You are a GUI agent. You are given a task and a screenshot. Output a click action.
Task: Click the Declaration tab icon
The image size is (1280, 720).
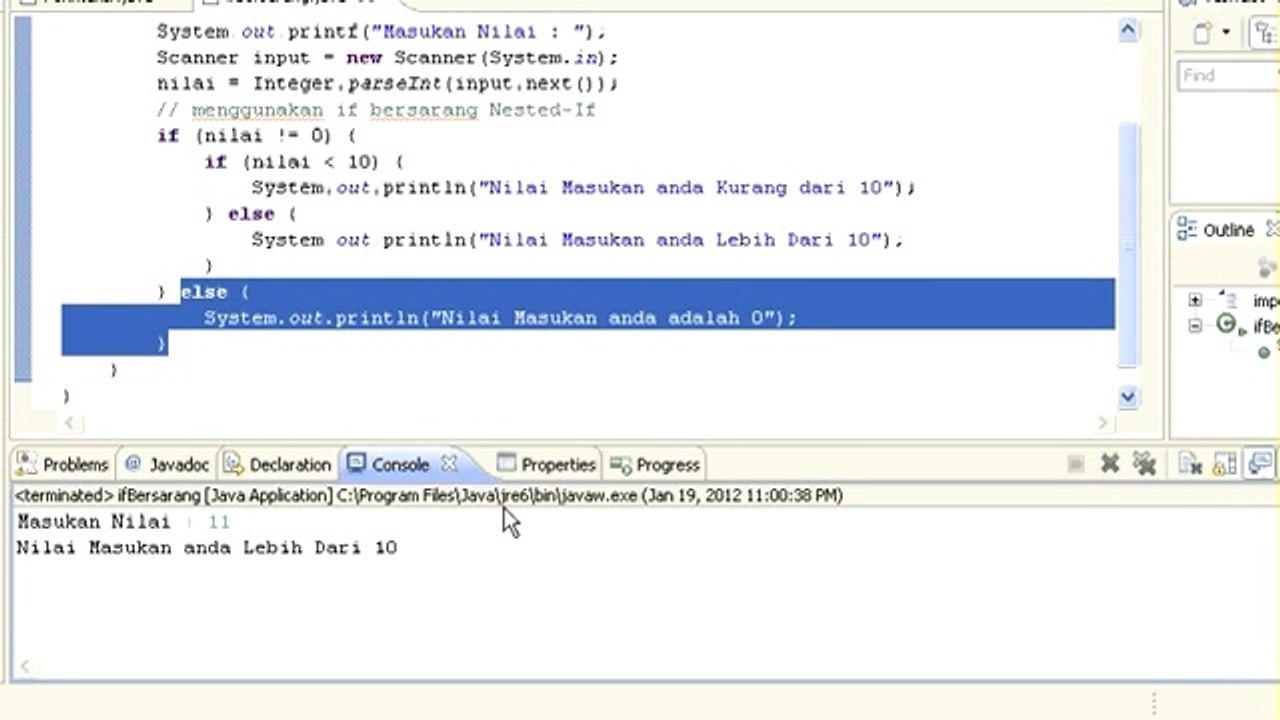(233, 464)
